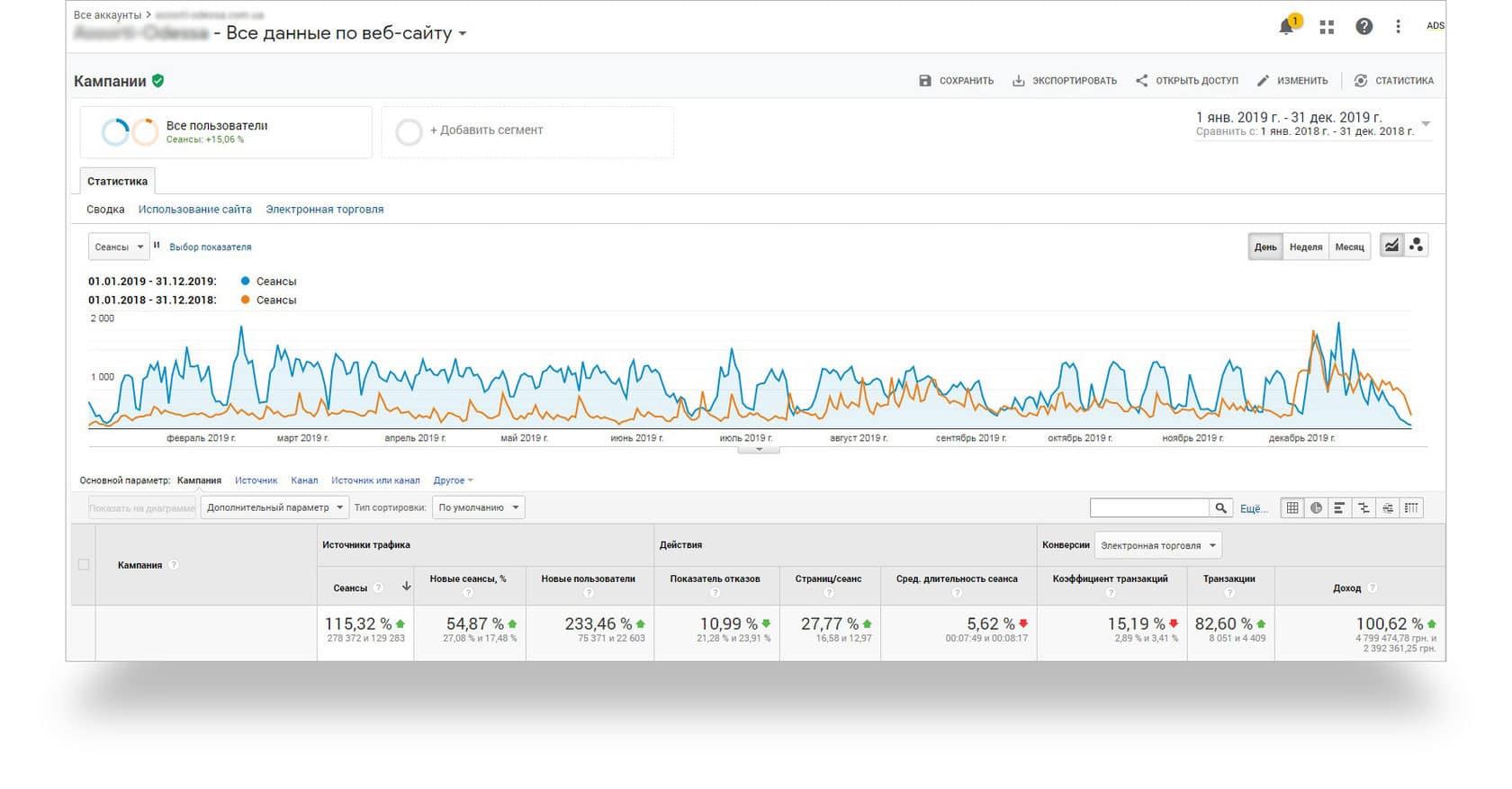The width and height of the screenshot is (1512, 789).
Task: Open the help question mark icon
Action: click(1364, 26)
